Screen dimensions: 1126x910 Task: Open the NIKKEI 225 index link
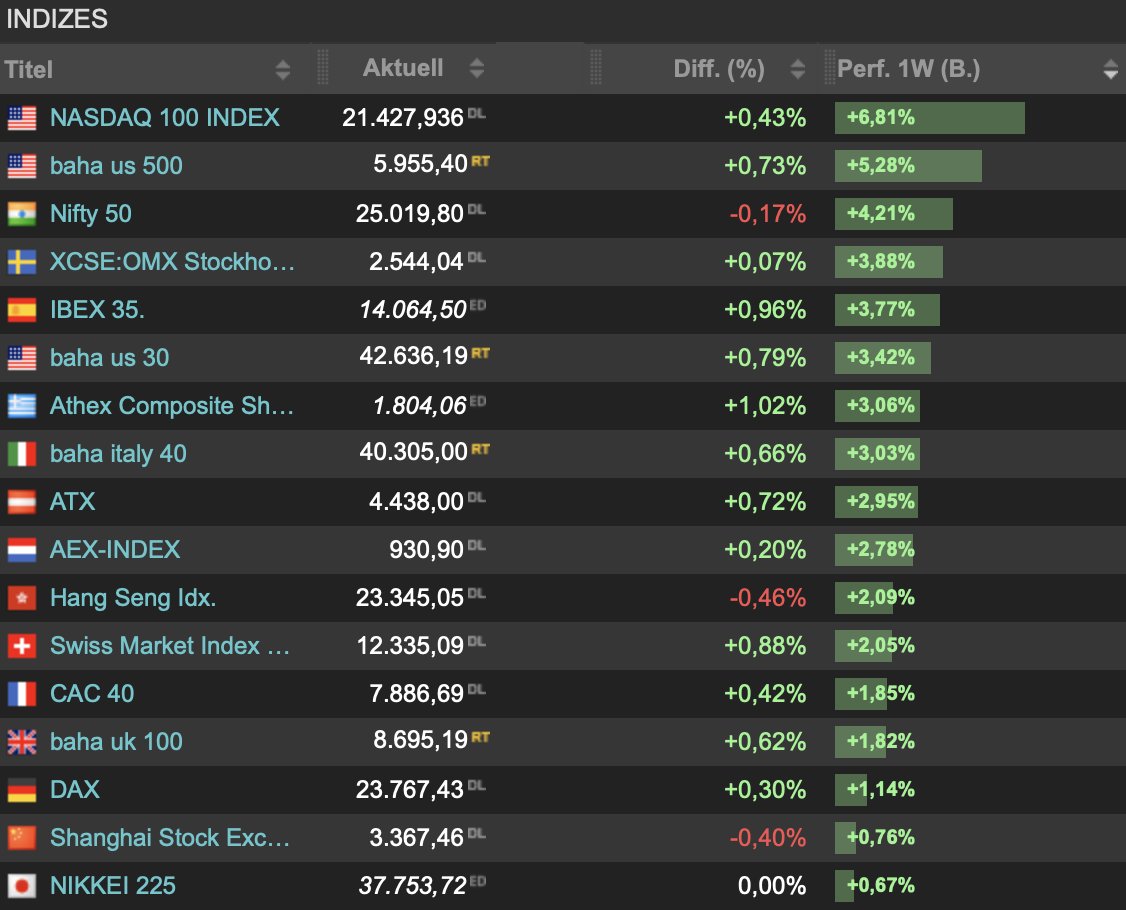(x=112, y=886)
